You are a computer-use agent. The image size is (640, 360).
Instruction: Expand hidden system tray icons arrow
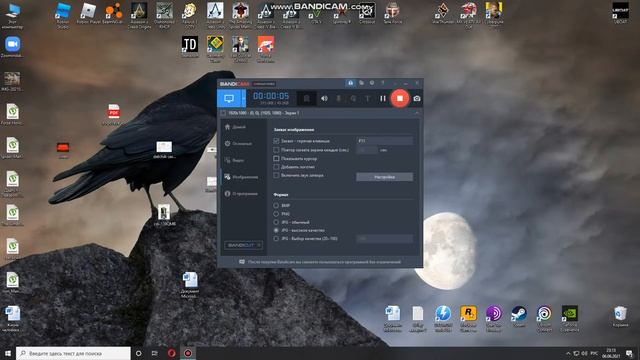point(568,353)
